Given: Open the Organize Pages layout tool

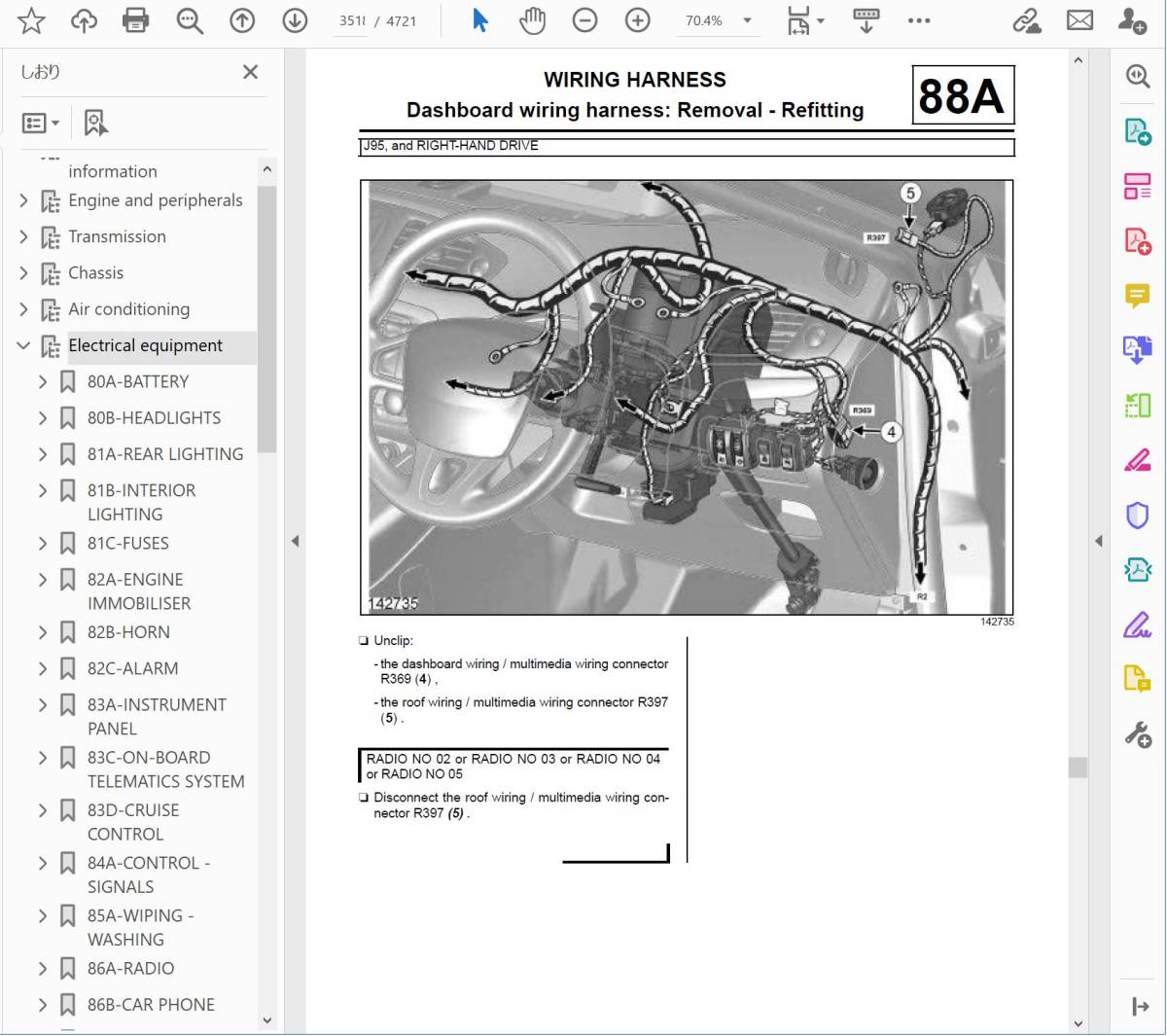Looking at the screenshot, I should [x=1137, y=186].
